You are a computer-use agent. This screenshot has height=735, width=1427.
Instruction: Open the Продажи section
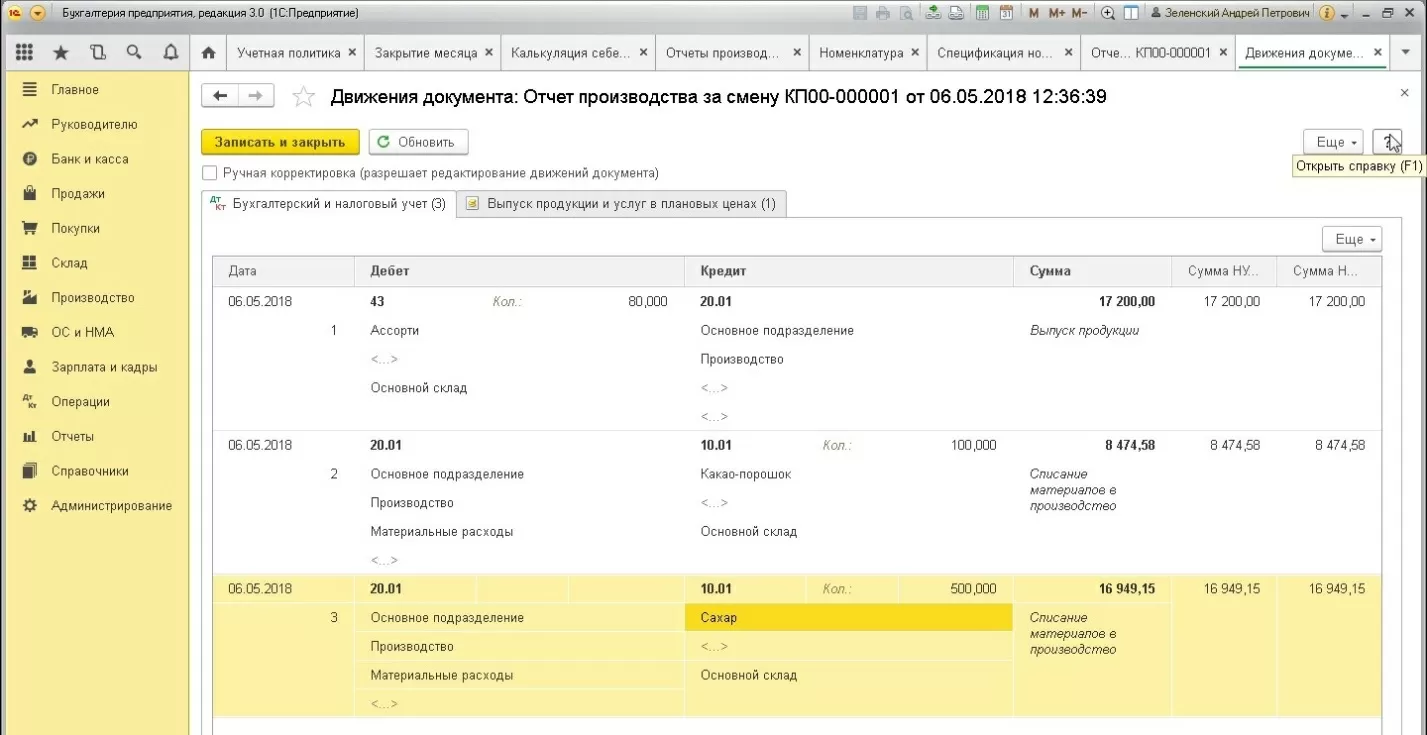[x=78, y=194]
